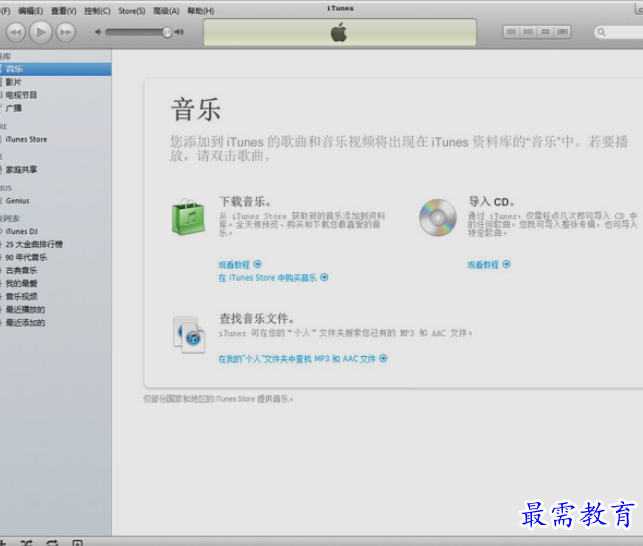Viewport: 643px width, 546px height.
Task: Open the 查看(V) menu
Action: (x=64, y=11)
